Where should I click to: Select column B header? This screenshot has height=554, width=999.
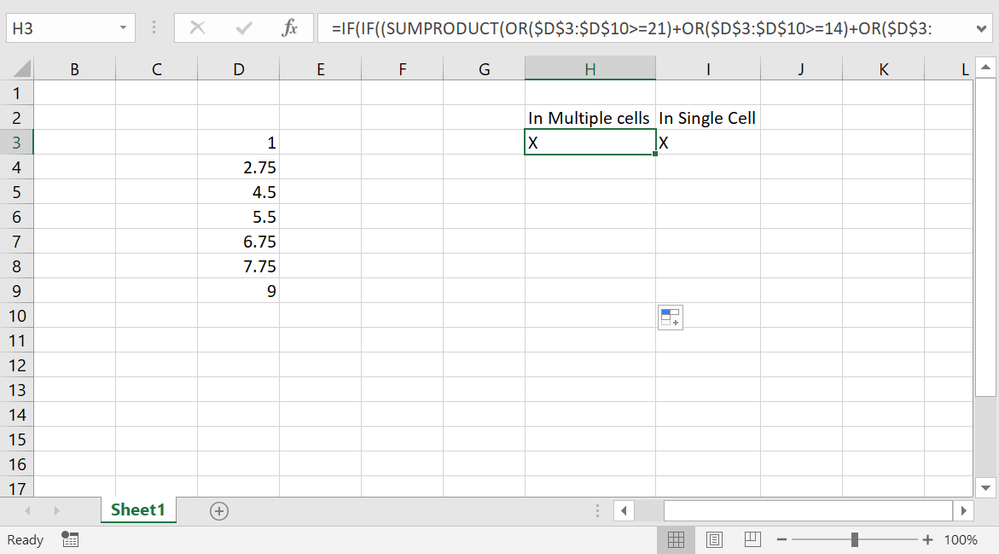(x=75, y=69)
